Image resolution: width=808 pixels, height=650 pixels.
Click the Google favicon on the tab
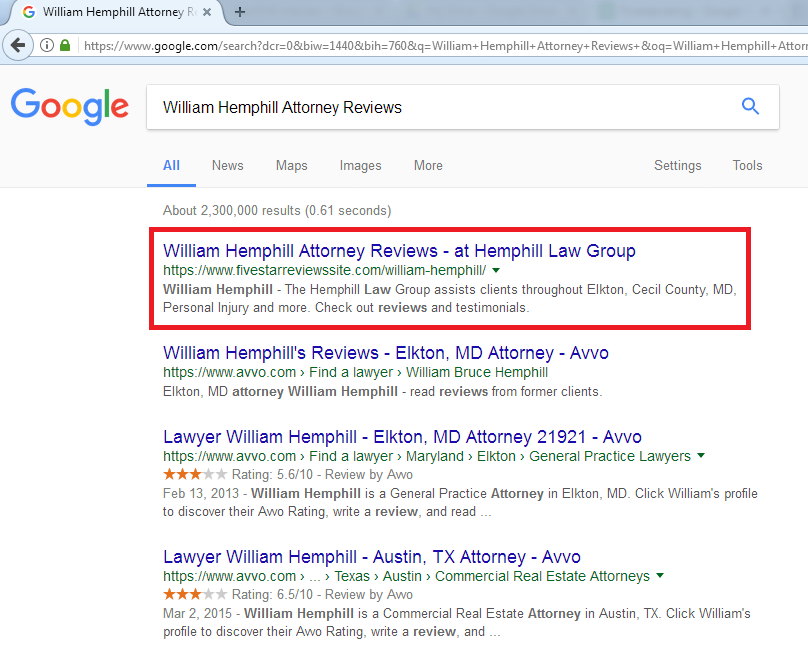click(x=29, y=12)
